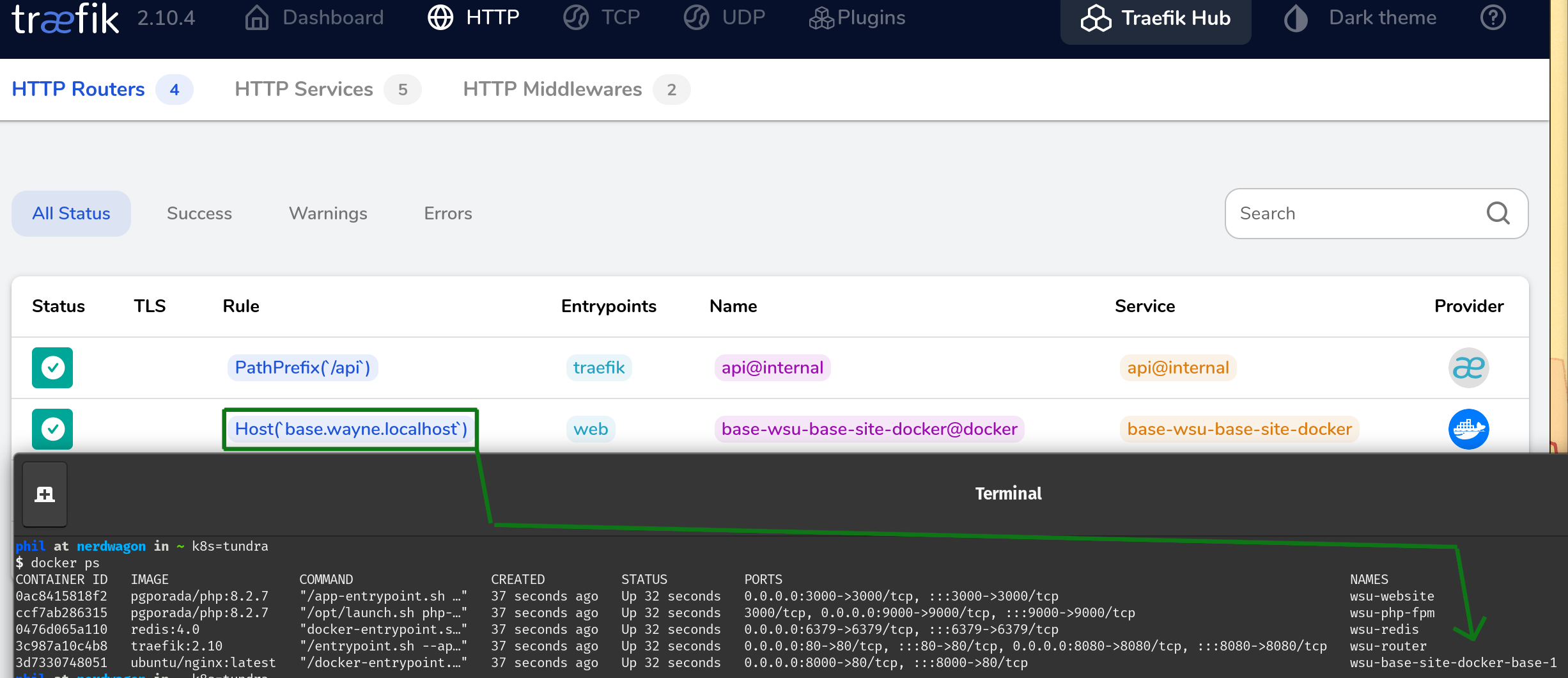Click the success status icon for api@internal row

click(x=52, y=368)
